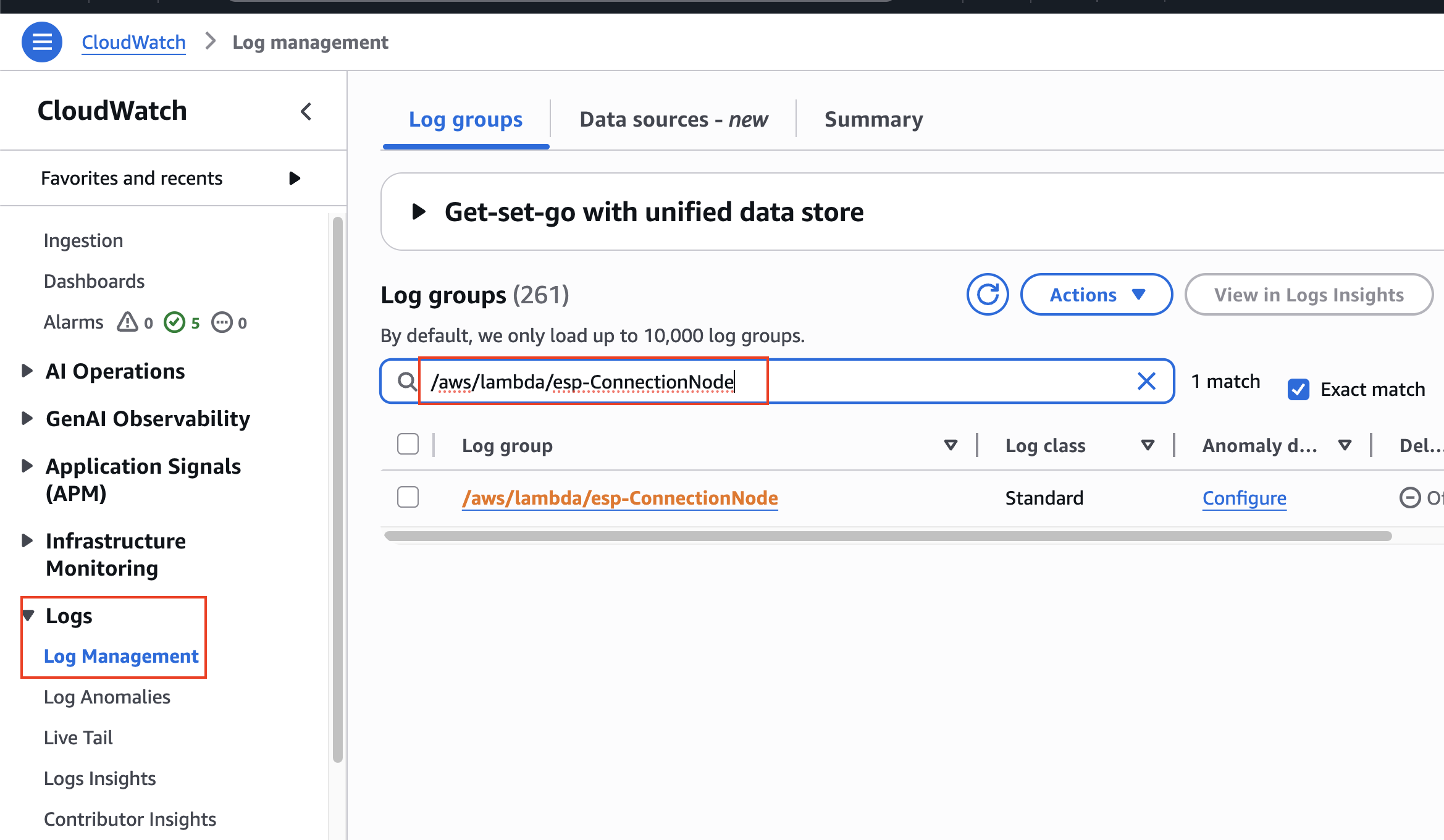
Task: Open Logs Insights in the sidebar
Action: click(99, 778)
